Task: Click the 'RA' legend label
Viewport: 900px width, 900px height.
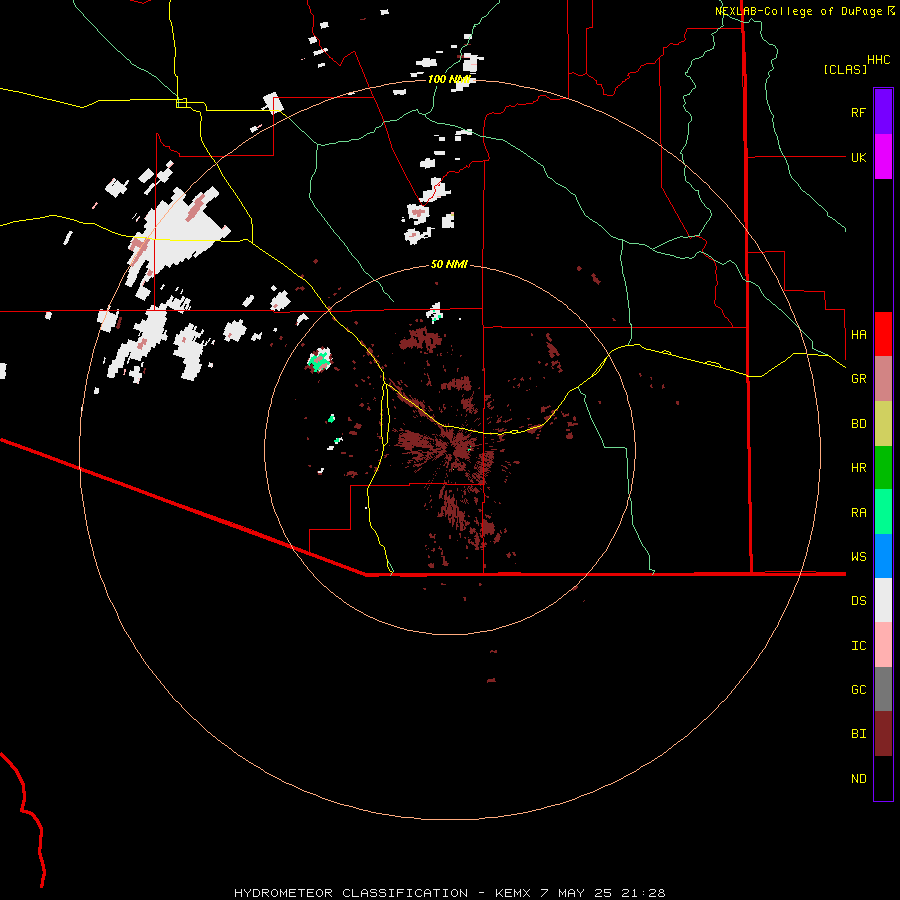Action: 858,513
